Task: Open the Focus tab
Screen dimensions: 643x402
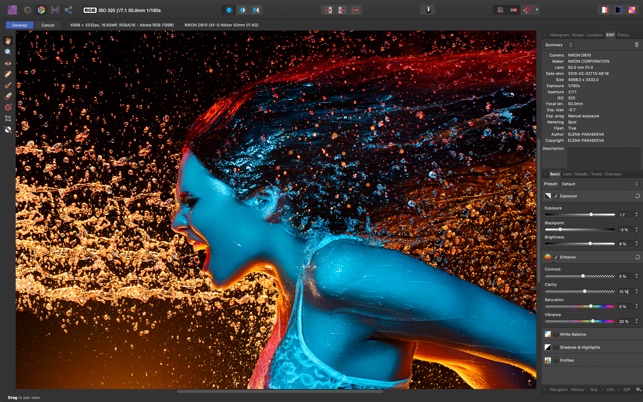Action: [623, 35]
